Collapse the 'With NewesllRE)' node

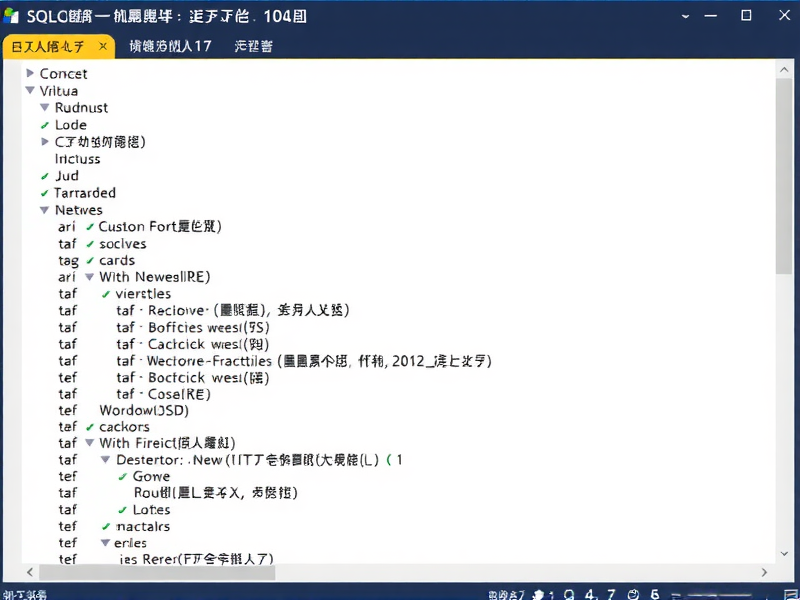point(89,277)
